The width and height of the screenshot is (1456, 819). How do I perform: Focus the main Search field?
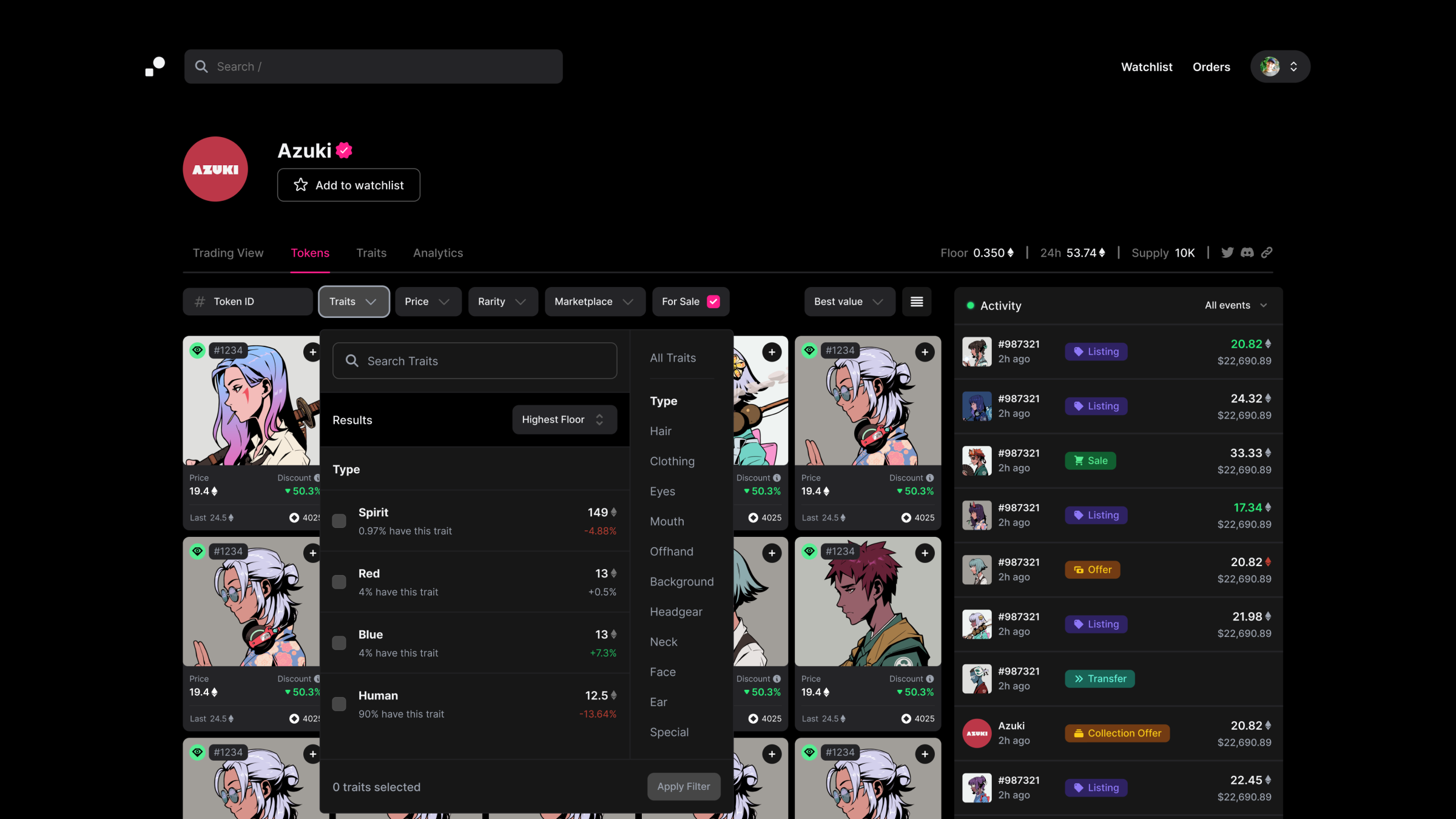click(374, 67)
